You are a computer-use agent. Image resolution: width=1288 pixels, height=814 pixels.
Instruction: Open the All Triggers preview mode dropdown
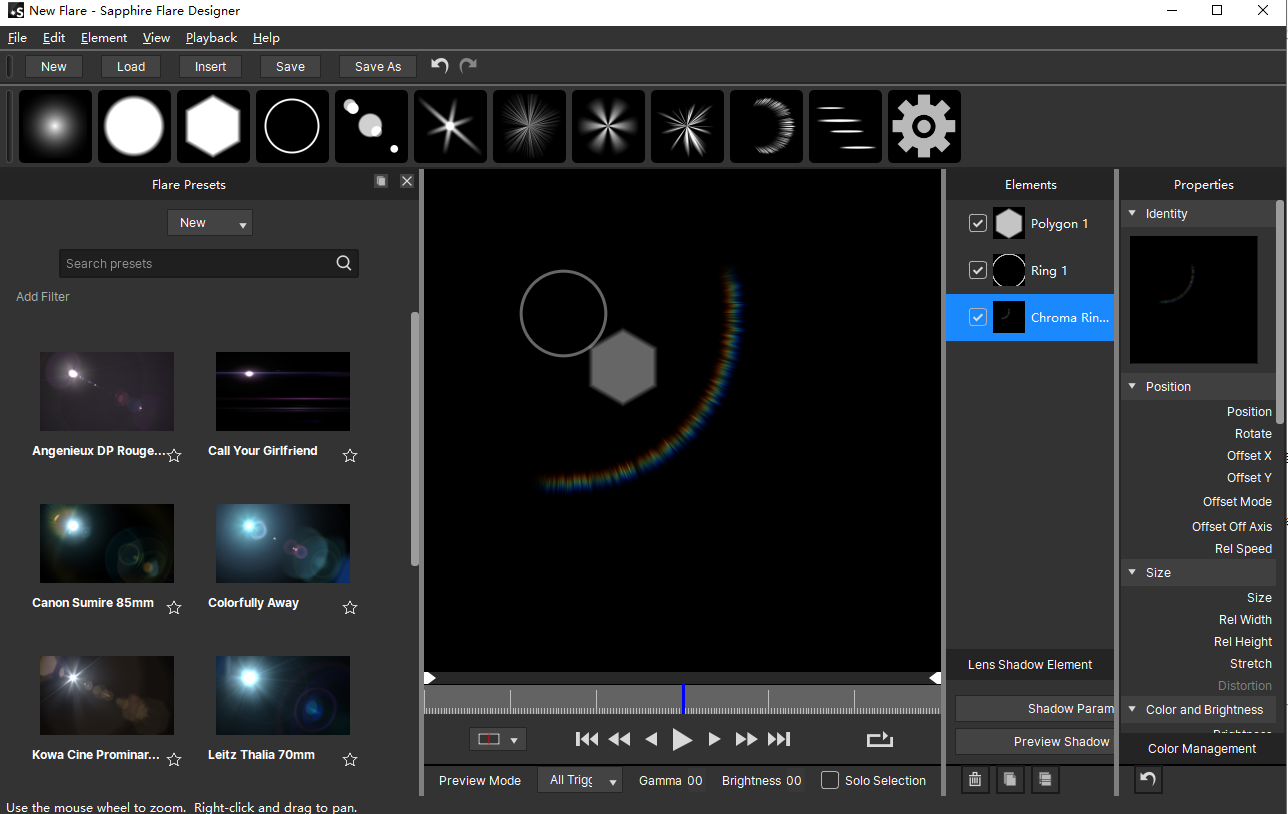pyautogui.click(x=580, y=780)
